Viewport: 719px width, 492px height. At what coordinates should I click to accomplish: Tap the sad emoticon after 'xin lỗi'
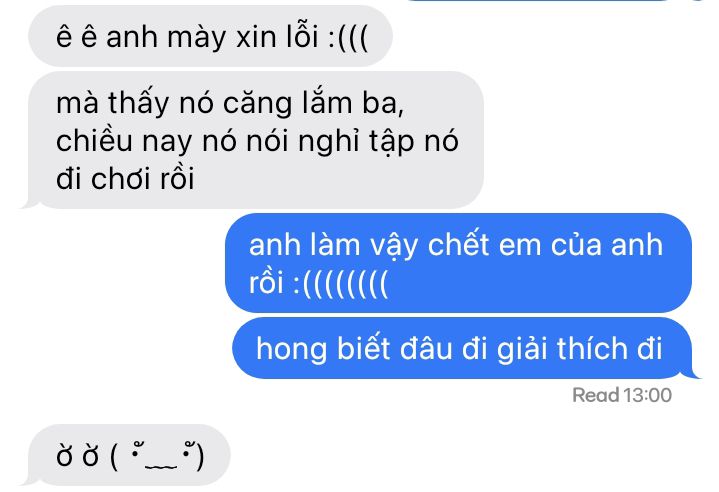point(348,37)
